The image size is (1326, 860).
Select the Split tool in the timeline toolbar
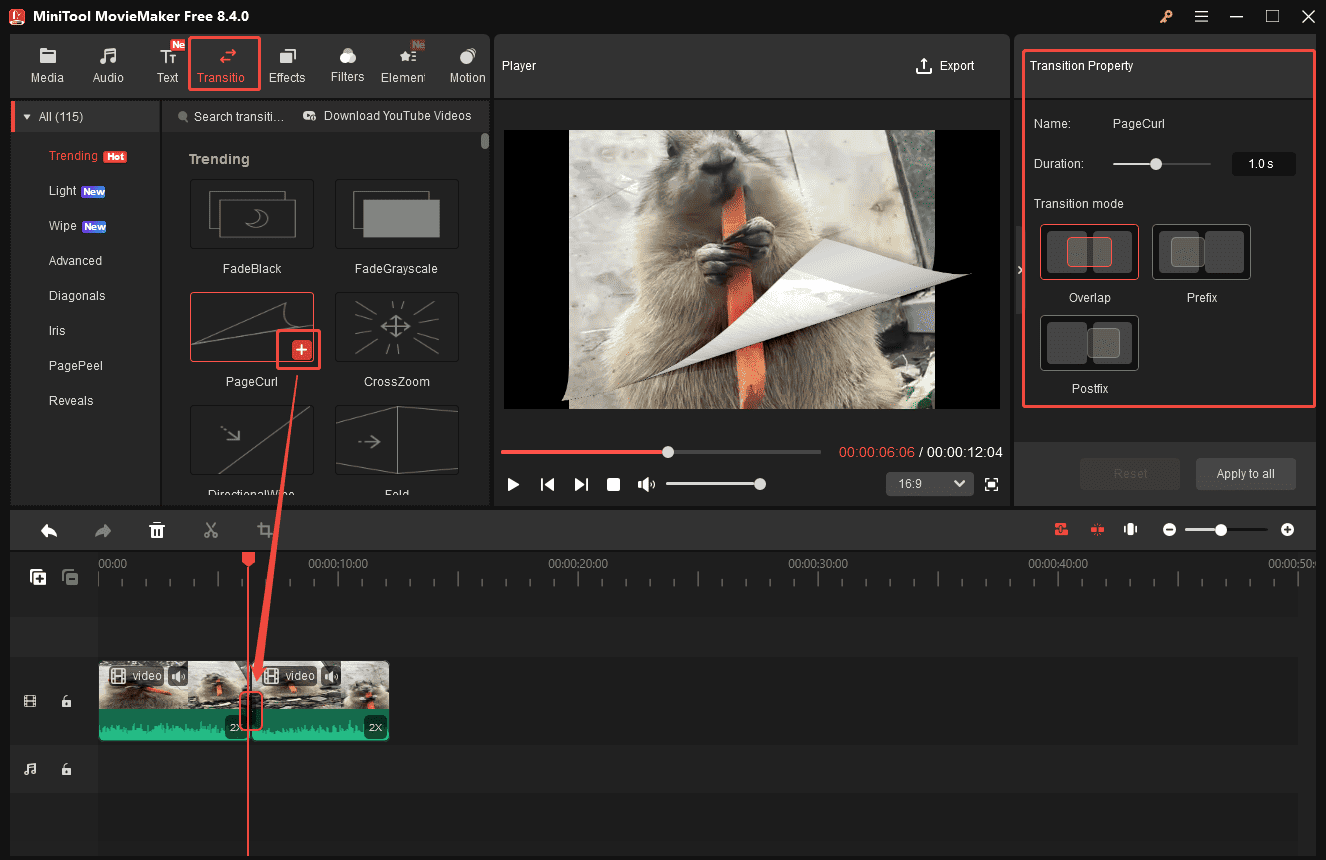pyautogui.click(x=210, y=530)
